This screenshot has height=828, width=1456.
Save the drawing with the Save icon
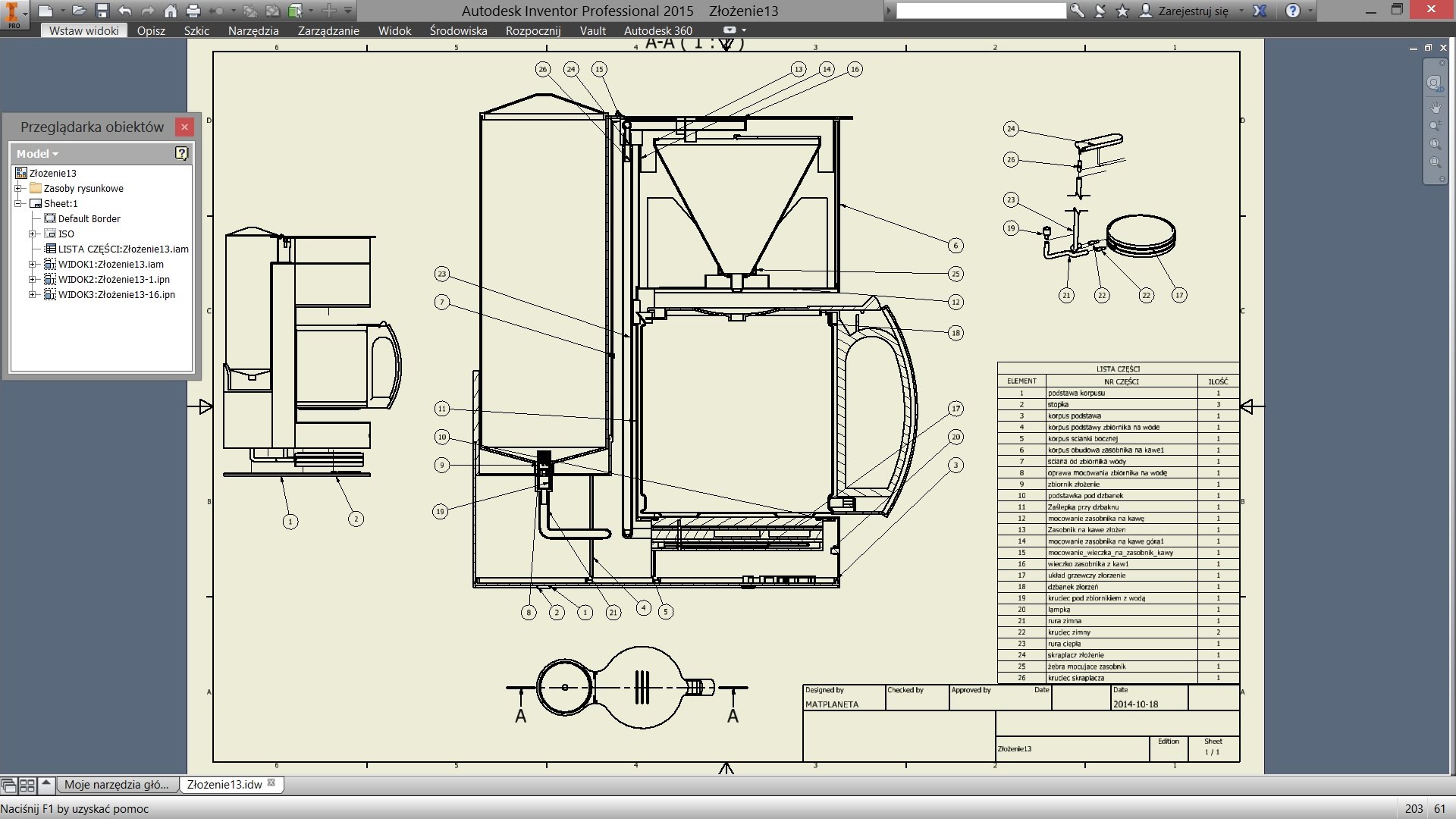tap(102, 11)
